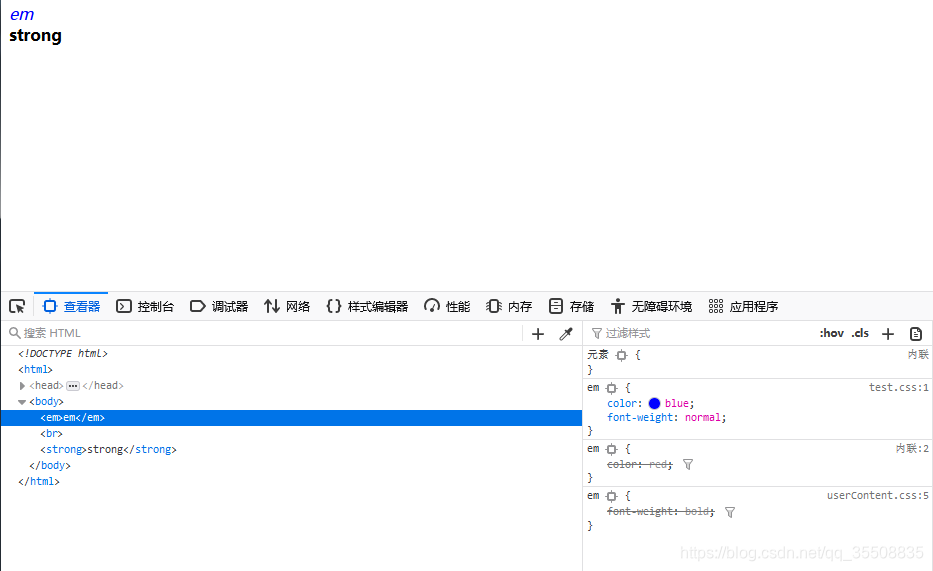Click the blue color swatch
Viewport: 933px width, 571px height.
point(654,403)
